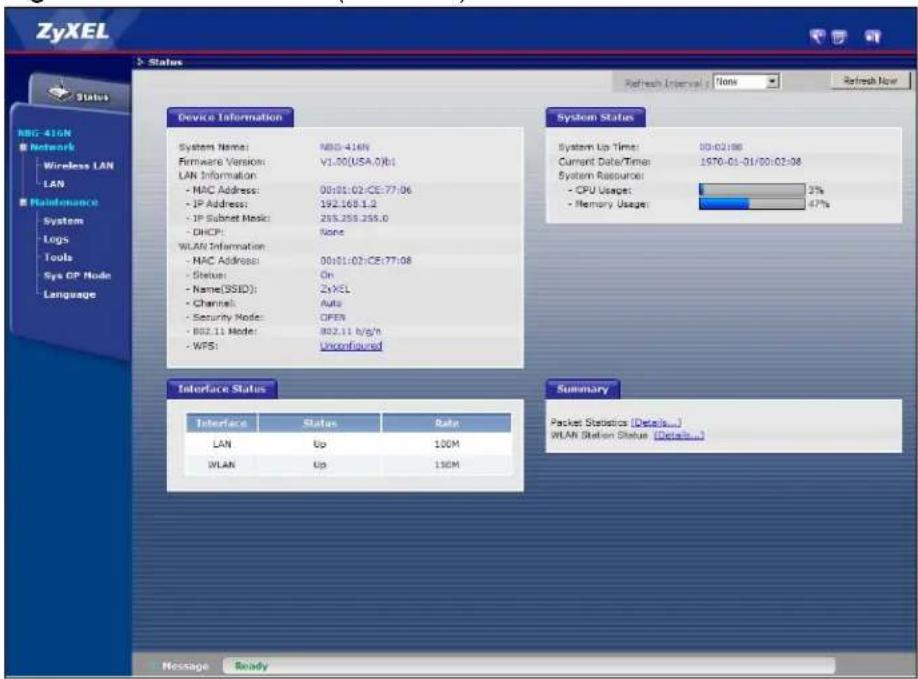Click the Status router icon in sidebar

click(x=59, y=92)
